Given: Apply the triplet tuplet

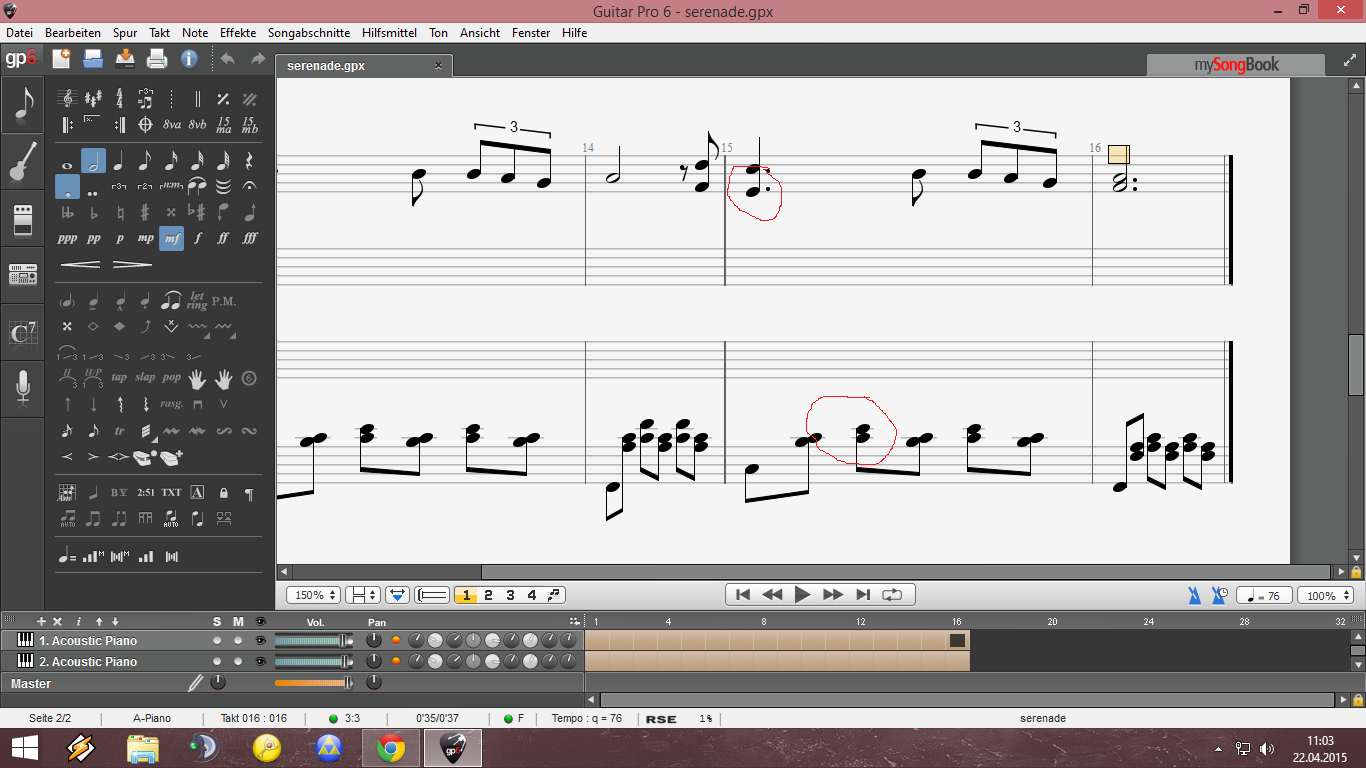Looking at the screenshot, I should pyautogui.click(x=119, y=186).
